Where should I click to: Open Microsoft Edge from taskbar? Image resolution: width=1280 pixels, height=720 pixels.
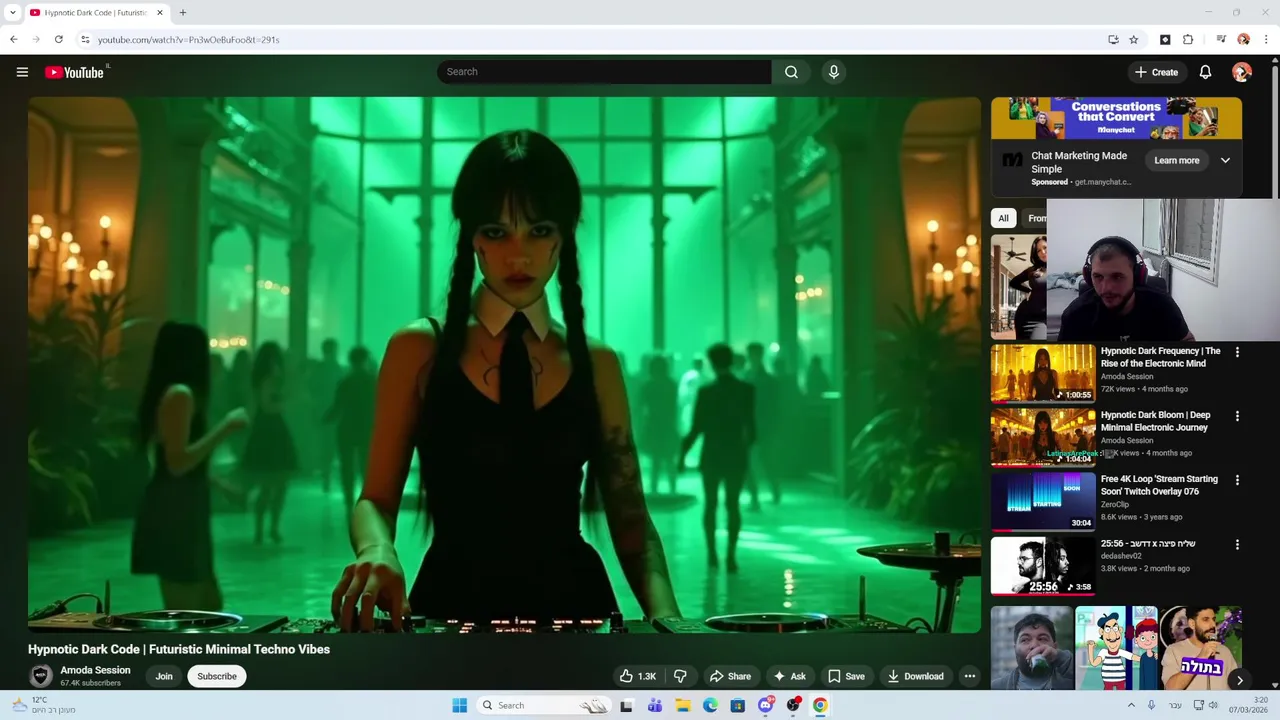click(710, 705)
